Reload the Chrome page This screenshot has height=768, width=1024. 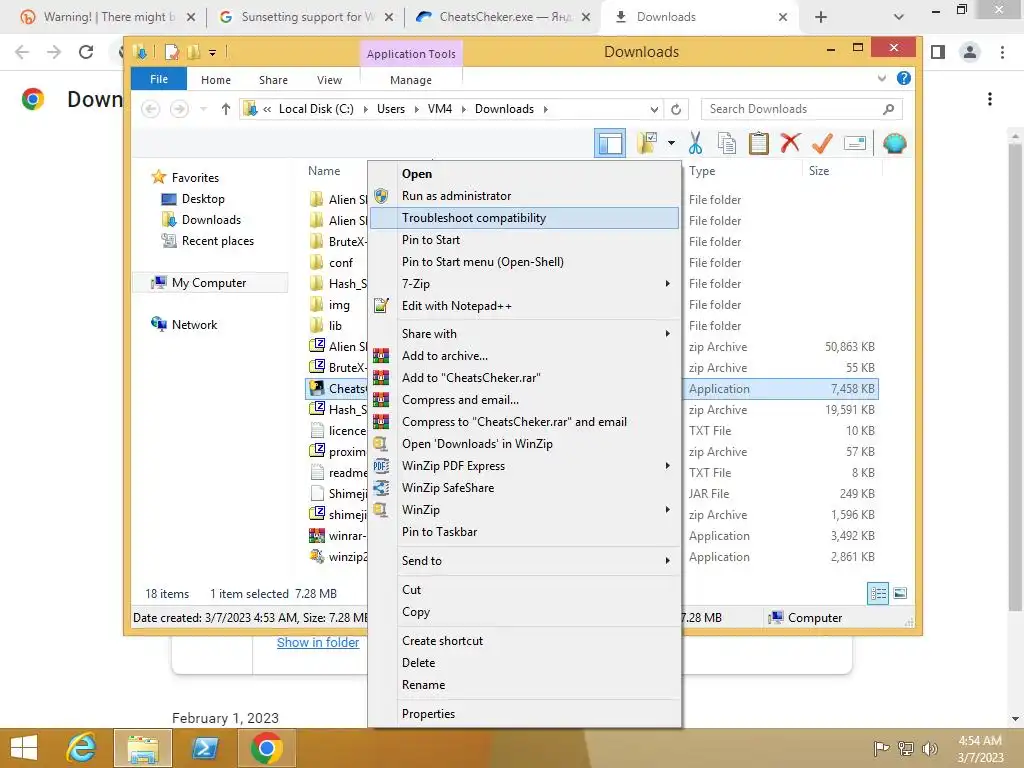click(86, 52)
